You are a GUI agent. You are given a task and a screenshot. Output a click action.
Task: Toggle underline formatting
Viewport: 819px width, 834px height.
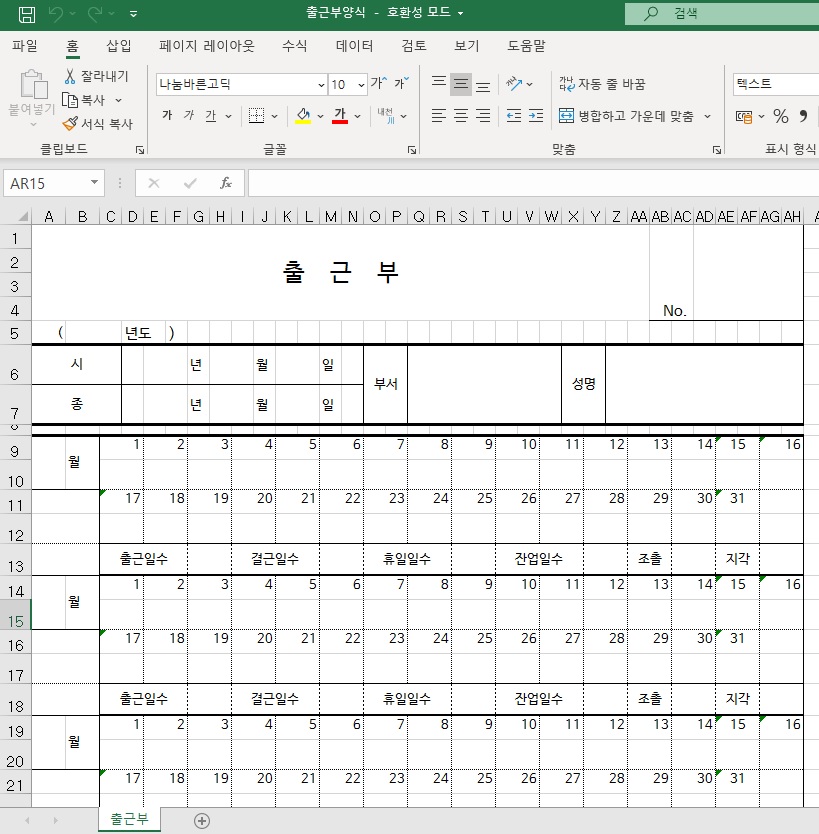(x=211, y=115)
